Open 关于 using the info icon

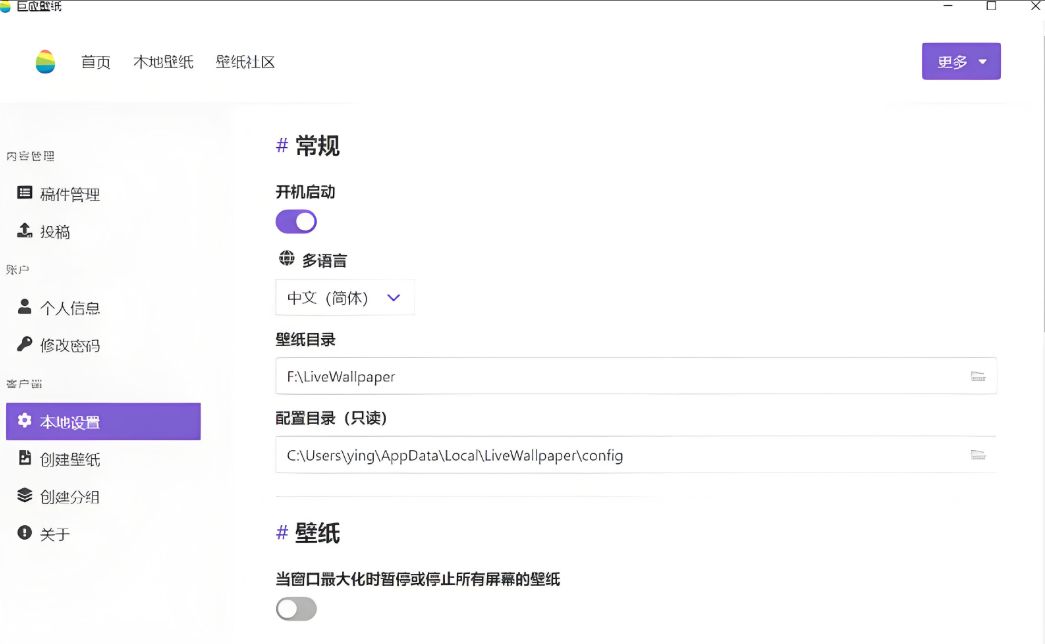click(x=25, y=533)
